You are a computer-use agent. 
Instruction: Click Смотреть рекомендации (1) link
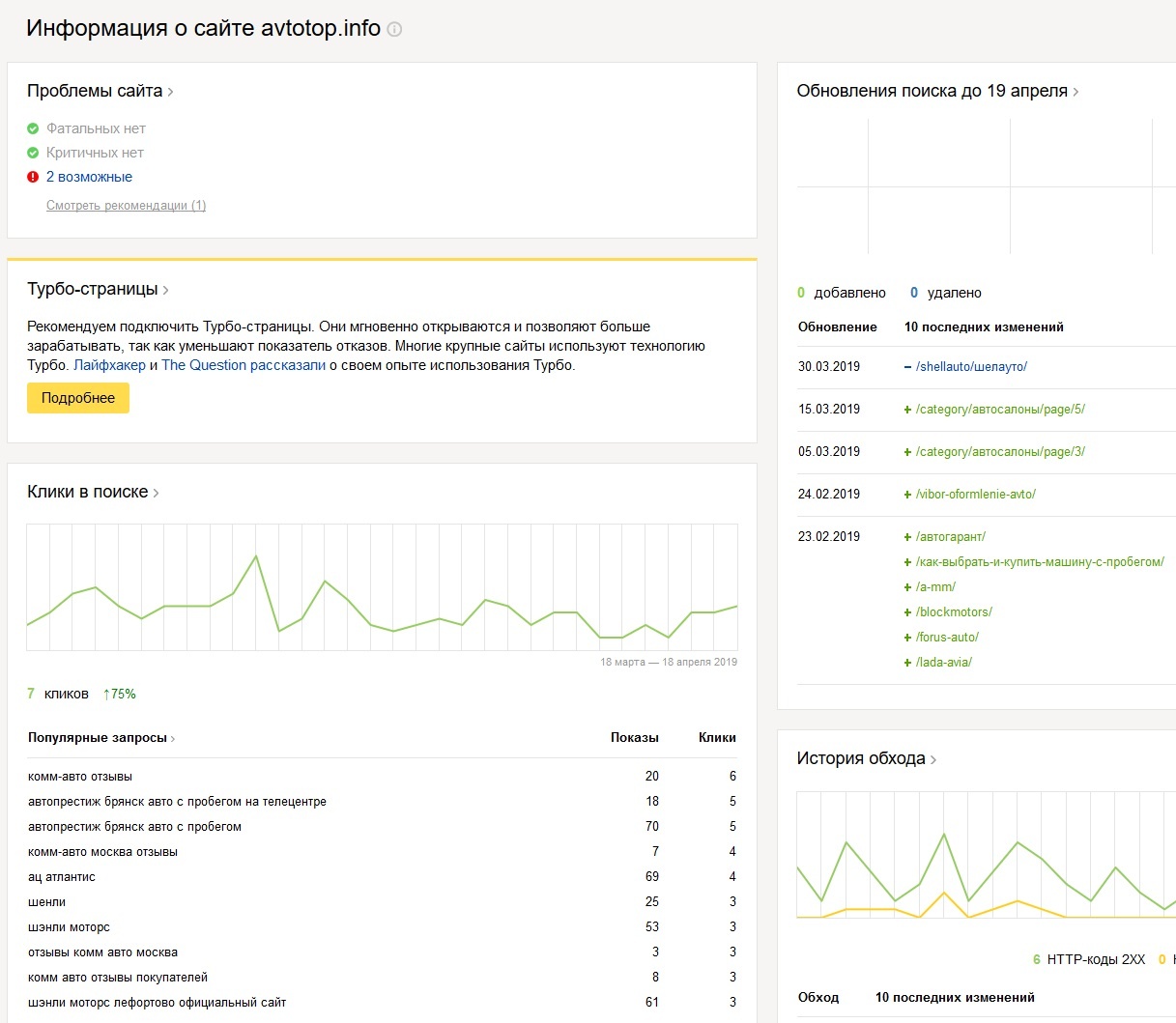point(126,205)
